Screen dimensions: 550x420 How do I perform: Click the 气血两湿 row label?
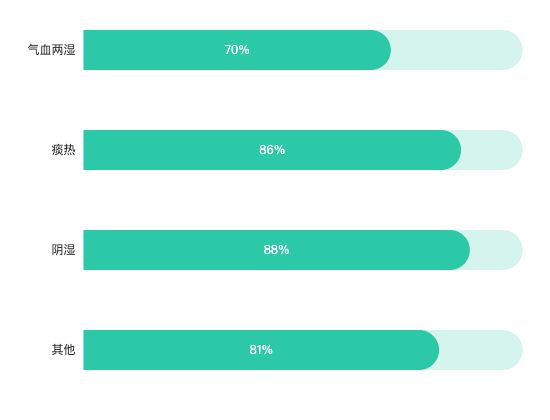[x=52, y=50]
